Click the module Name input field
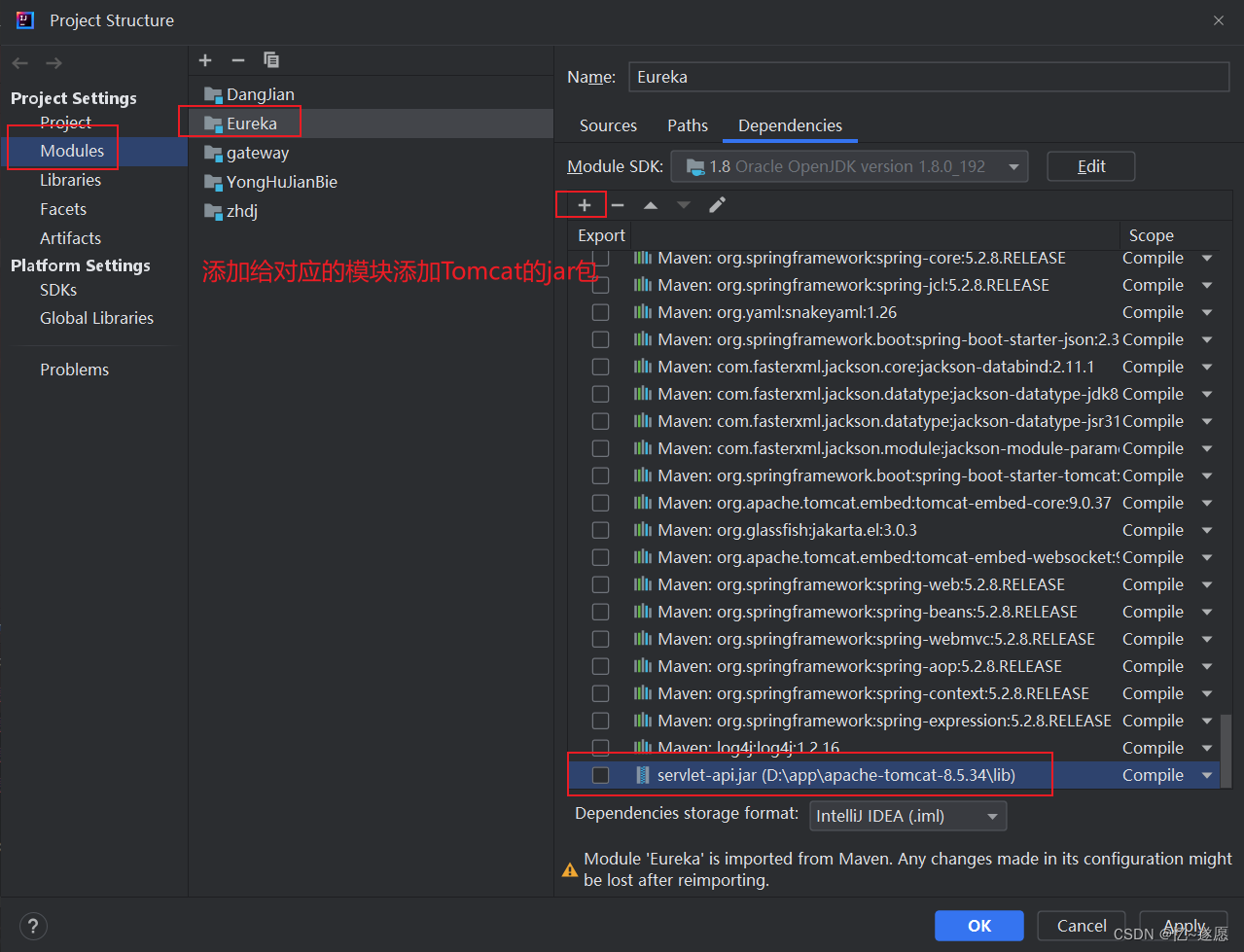 (x=929, y=77)
